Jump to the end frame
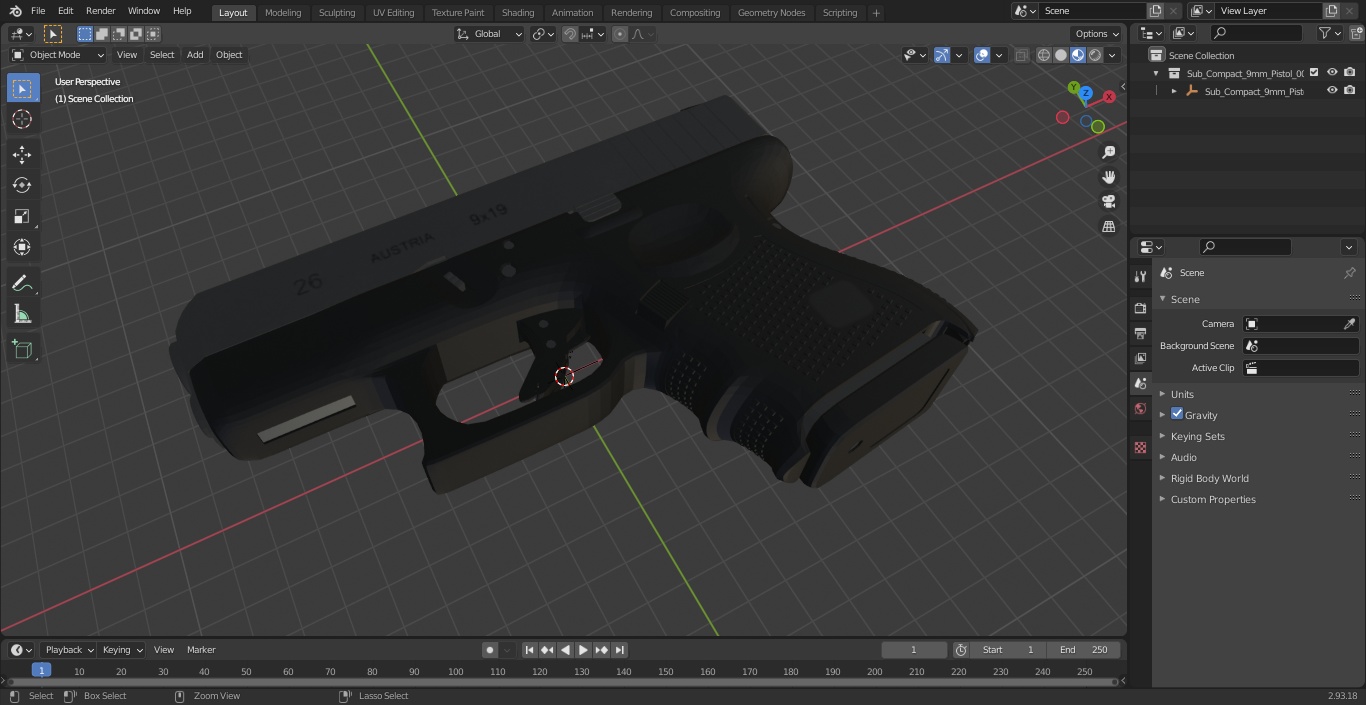This screenshot has height=705, width=1366. click(x=619, y=650)
